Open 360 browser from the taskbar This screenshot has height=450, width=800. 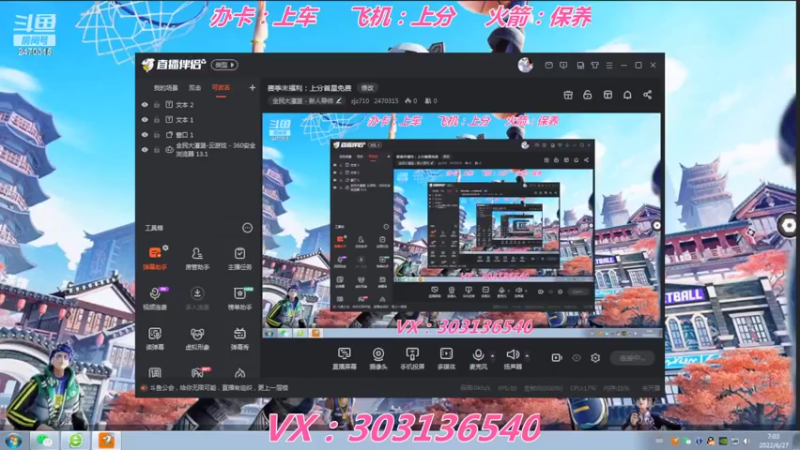76,440
